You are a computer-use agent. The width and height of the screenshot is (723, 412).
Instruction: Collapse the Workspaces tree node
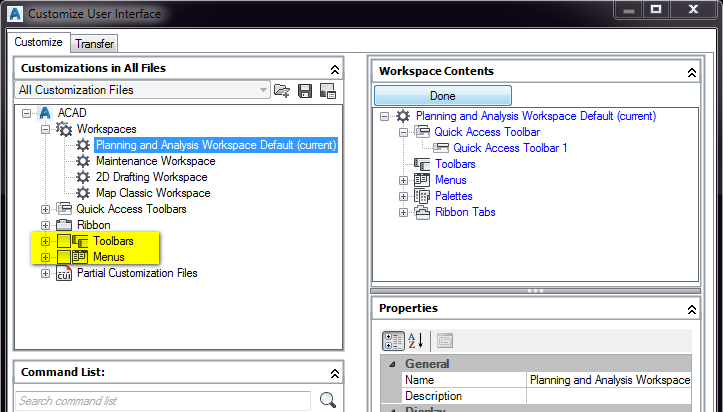click(45, 129)
